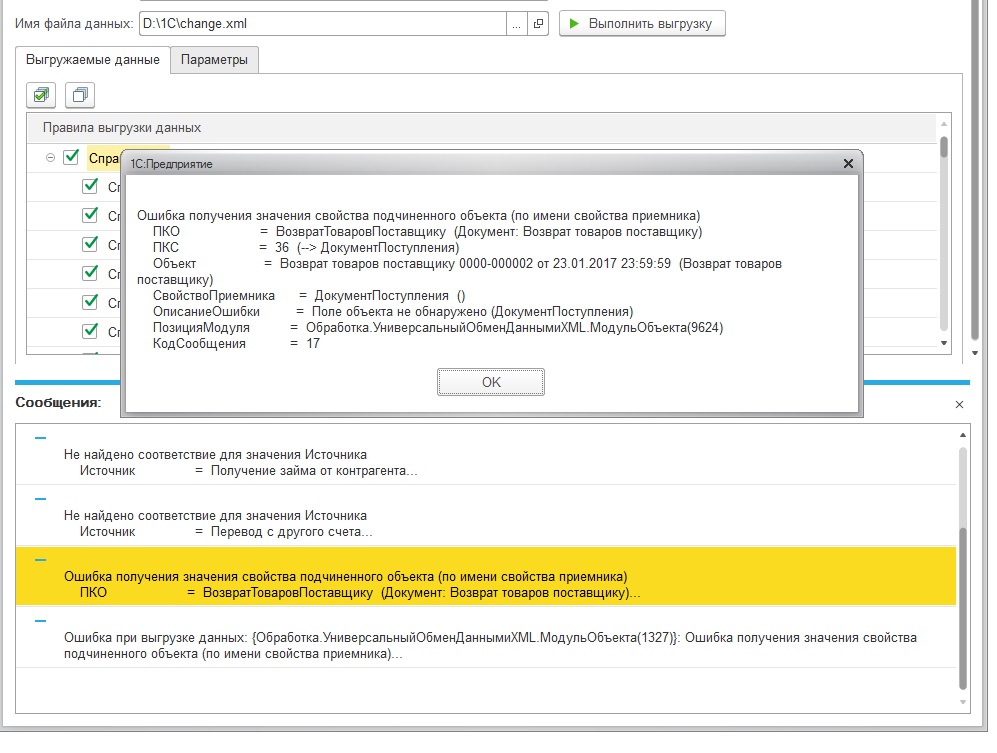The height and width of the screenshot is (753, 997).
Task: Close the Сообщения panel
Action: (x=959, y=404)
